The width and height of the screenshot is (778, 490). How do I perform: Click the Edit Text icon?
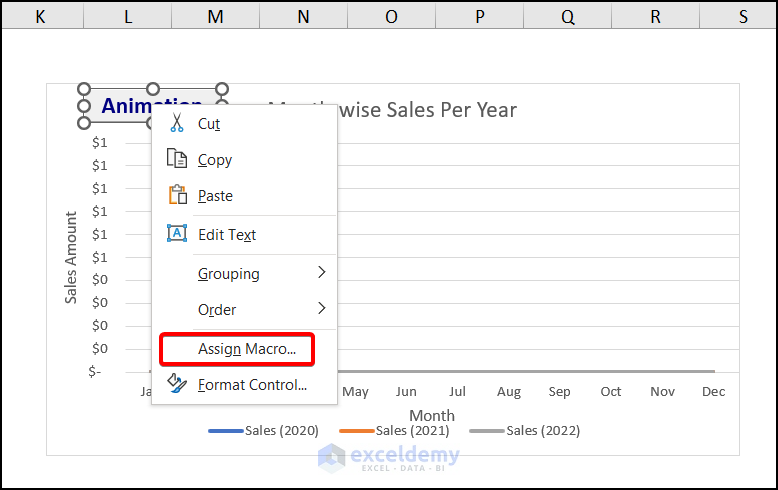[x=177, y=234]
